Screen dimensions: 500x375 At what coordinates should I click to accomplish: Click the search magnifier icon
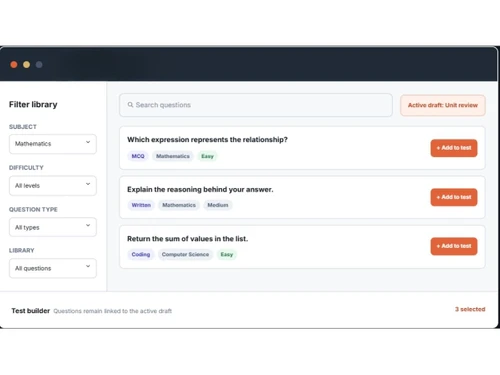(130, 105)
